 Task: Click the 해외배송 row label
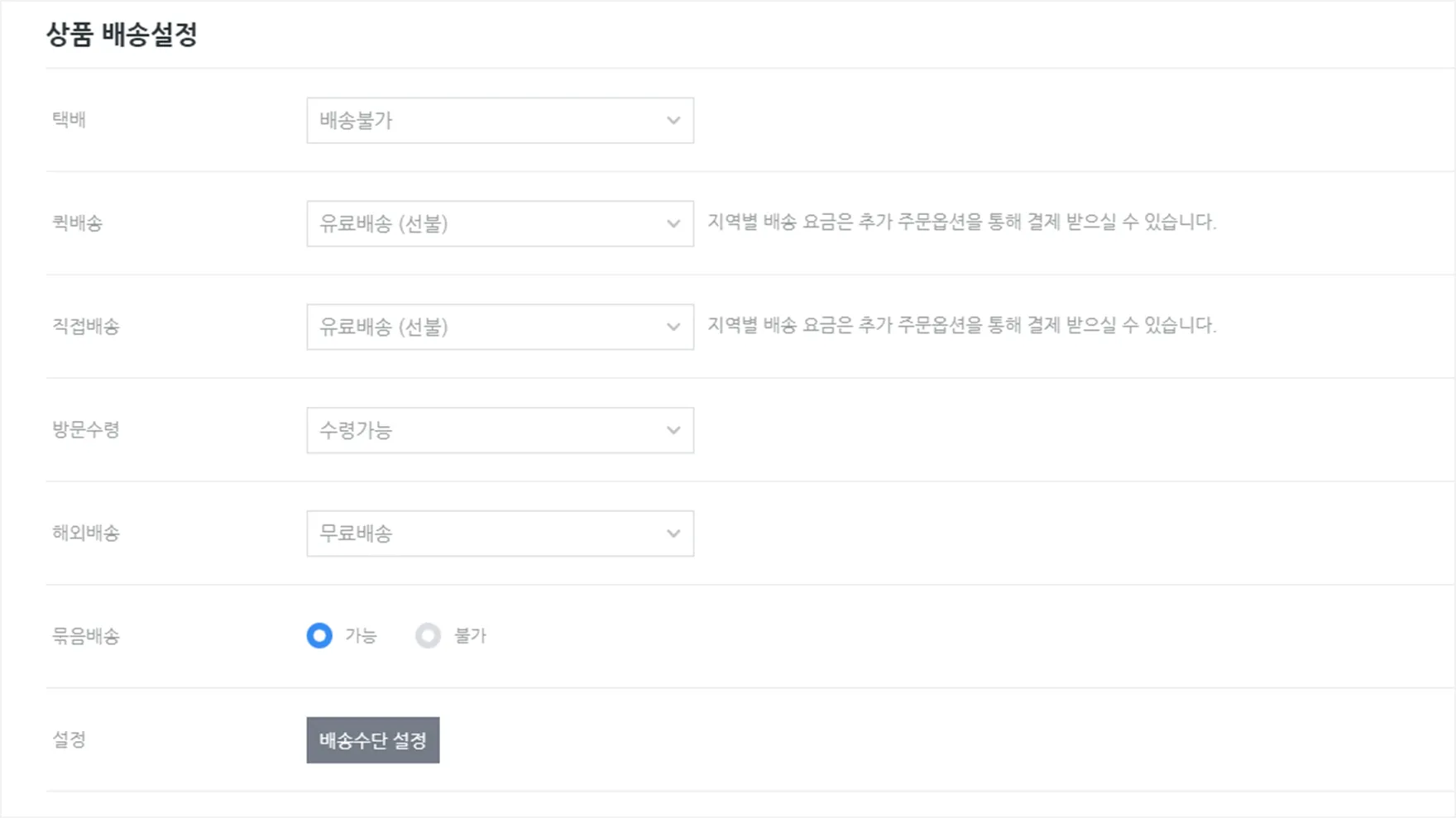(x=86, y=533)
